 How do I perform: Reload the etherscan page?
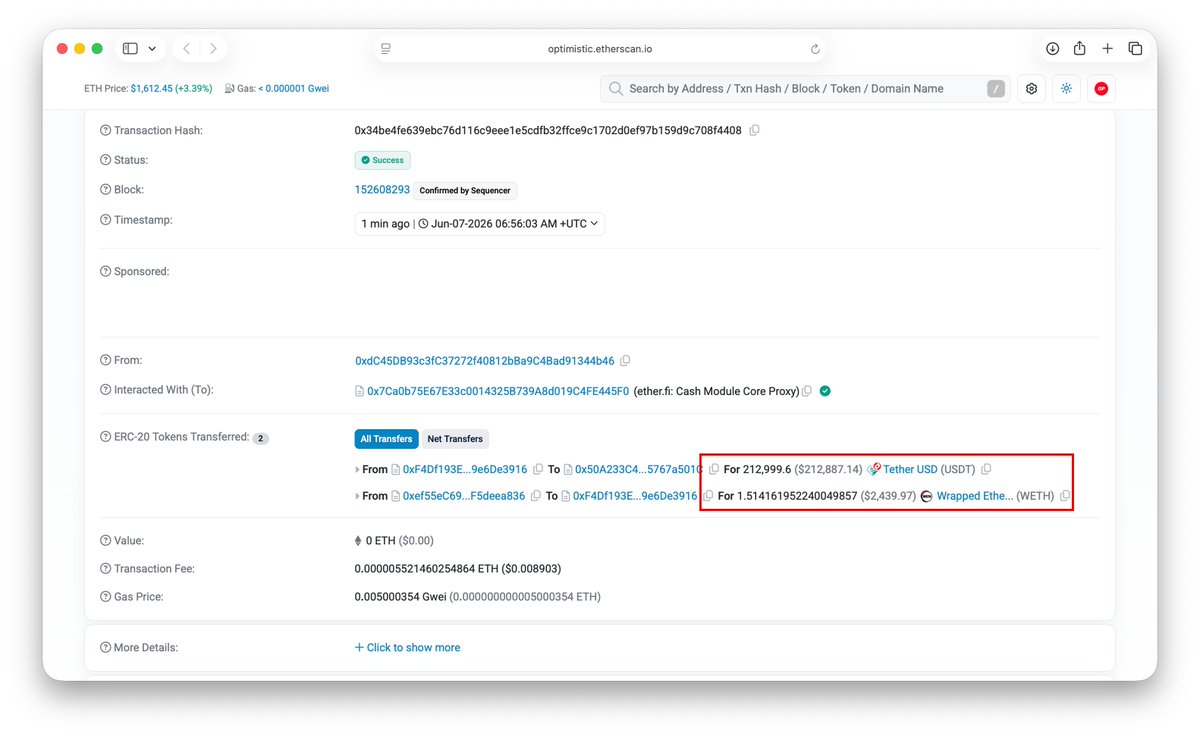(x=815, y=49)
